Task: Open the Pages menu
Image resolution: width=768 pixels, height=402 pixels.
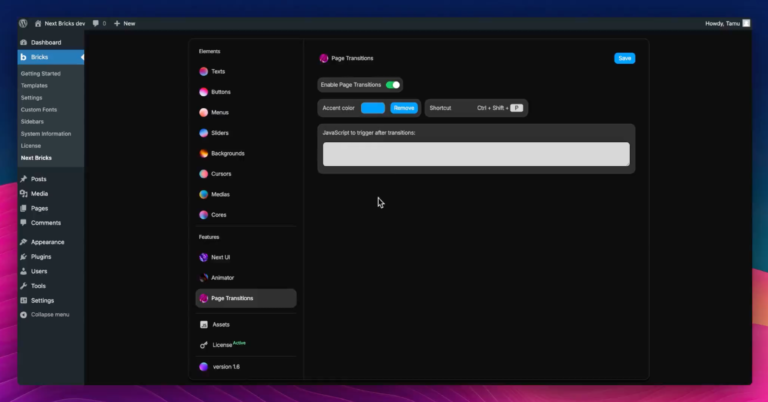Action: point(39,209)
